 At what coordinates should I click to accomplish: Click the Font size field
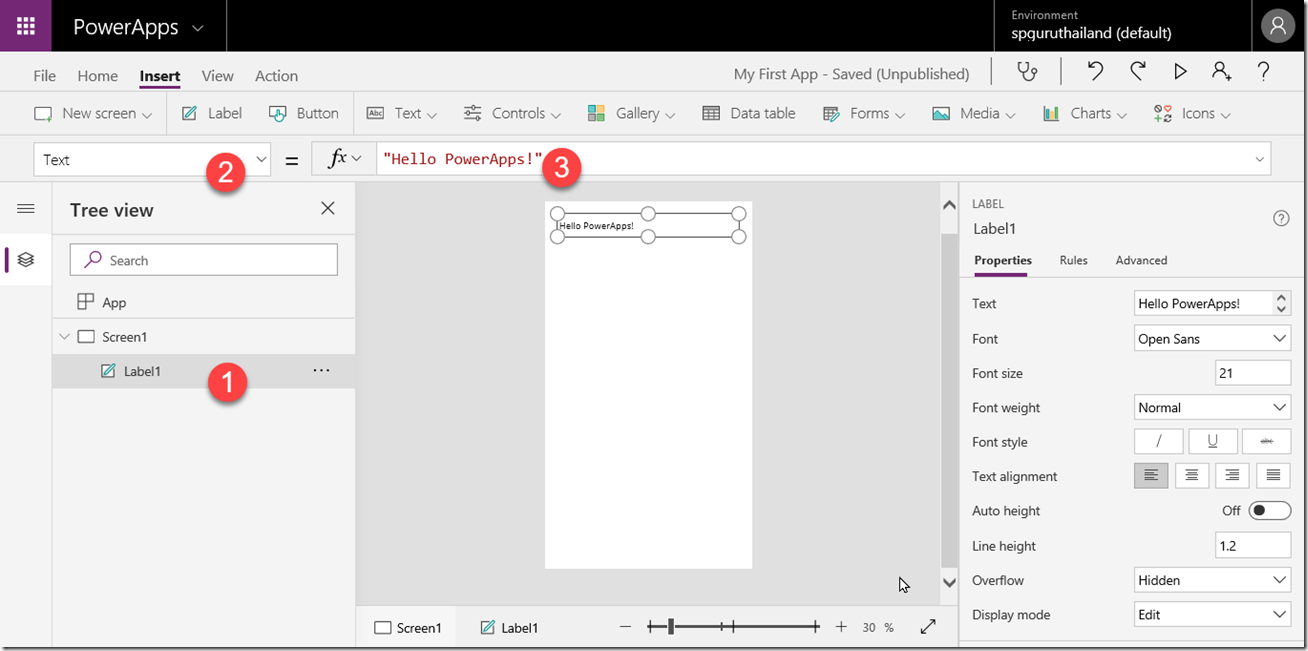tap(1253, 373)
